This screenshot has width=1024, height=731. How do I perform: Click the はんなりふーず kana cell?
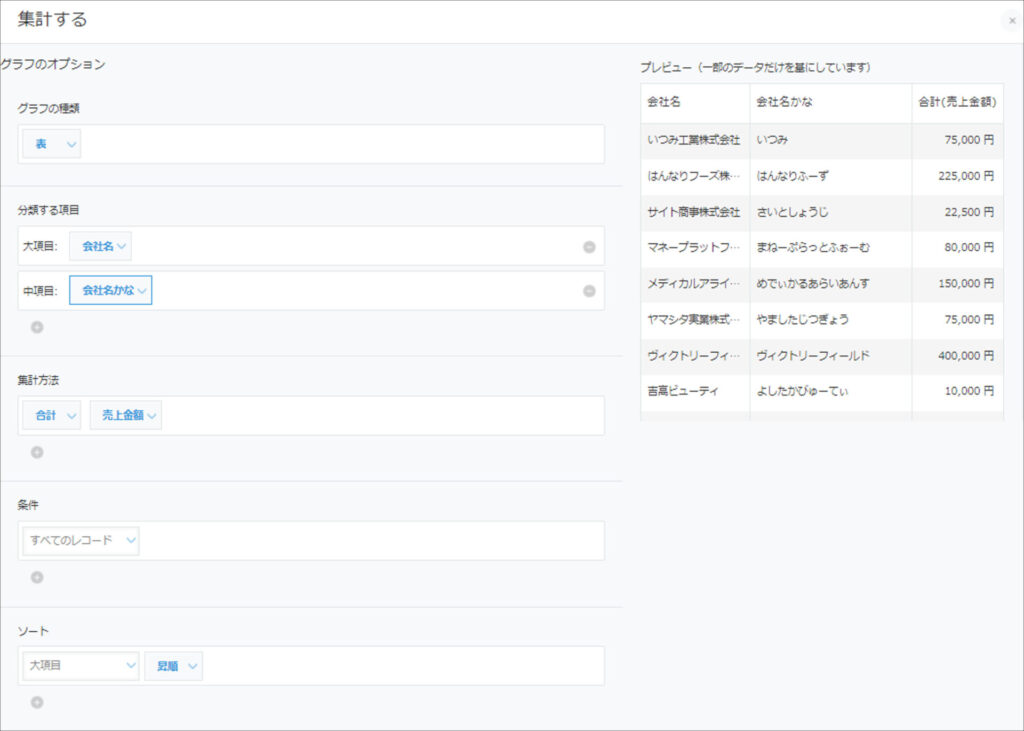pos(831,176)
